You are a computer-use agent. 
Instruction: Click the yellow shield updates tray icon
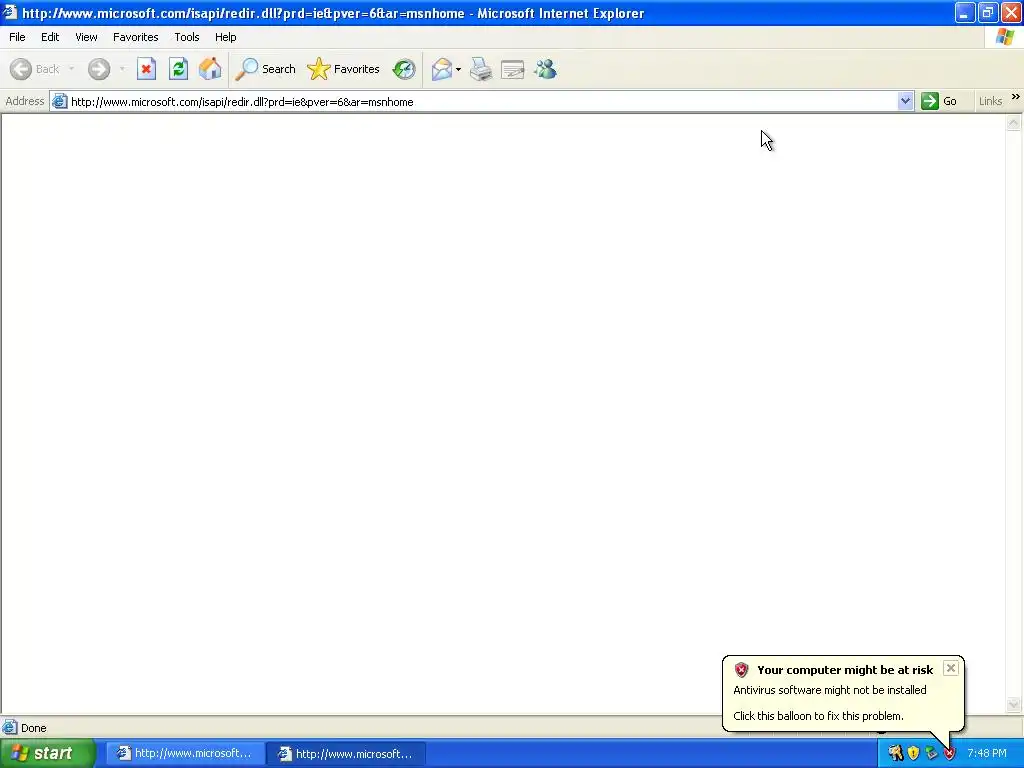point(914,754)
